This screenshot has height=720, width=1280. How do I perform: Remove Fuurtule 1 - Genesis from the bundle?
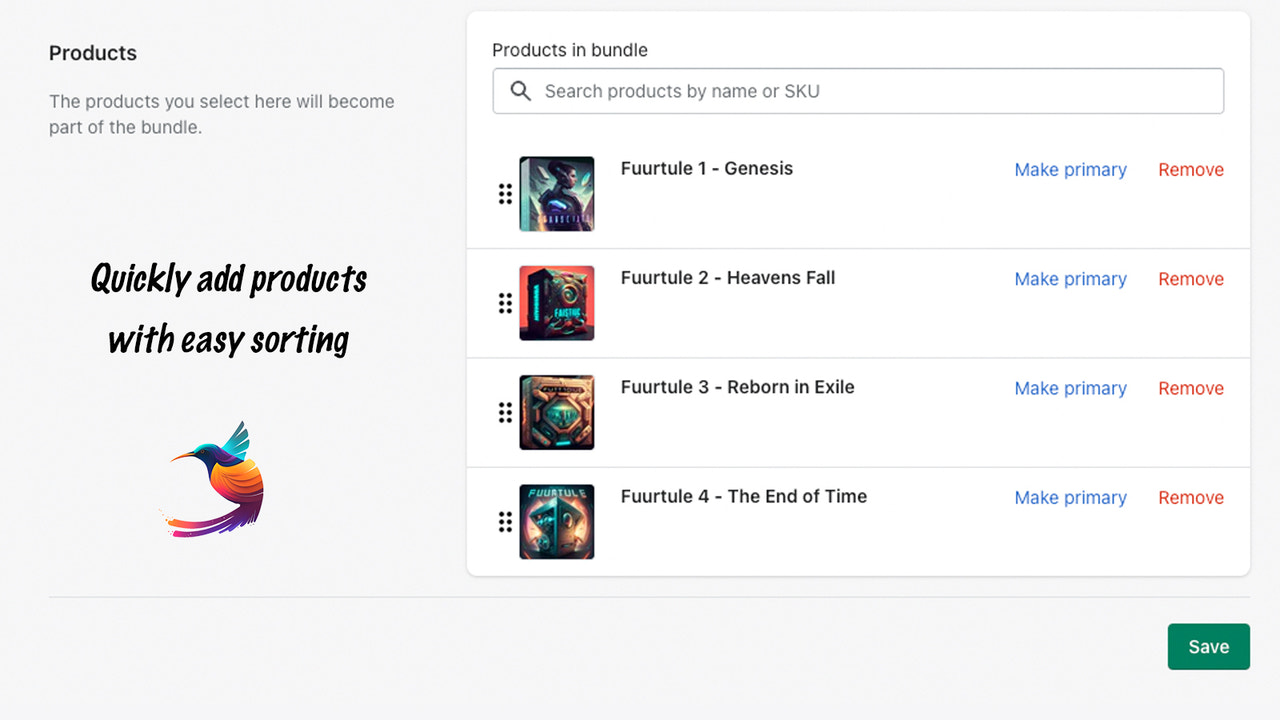(1190, 169)
